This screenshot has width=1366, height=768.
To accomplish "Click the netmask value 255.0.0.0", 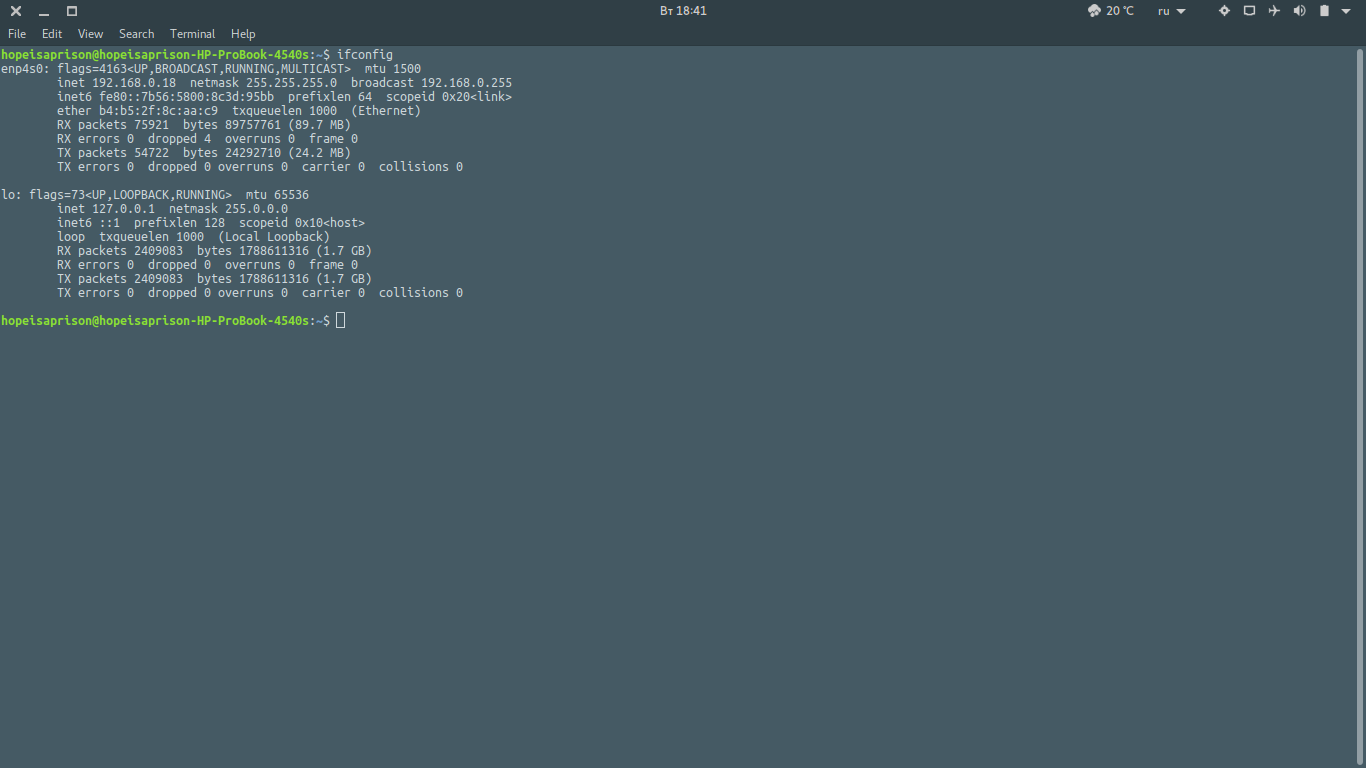I will click(x=256, y=208).
